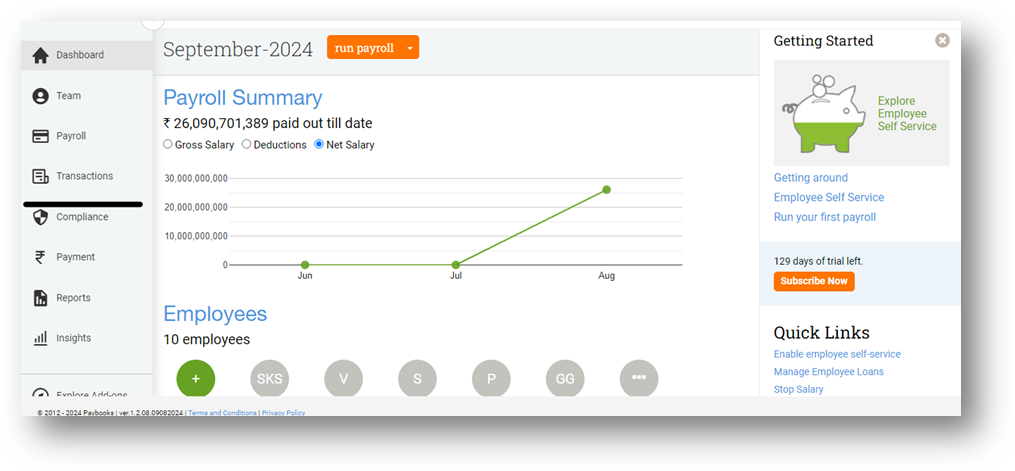The height and width of the screenshot is (471, 1015).
Task: Open employee S avatar
Action: click(417, 378)
